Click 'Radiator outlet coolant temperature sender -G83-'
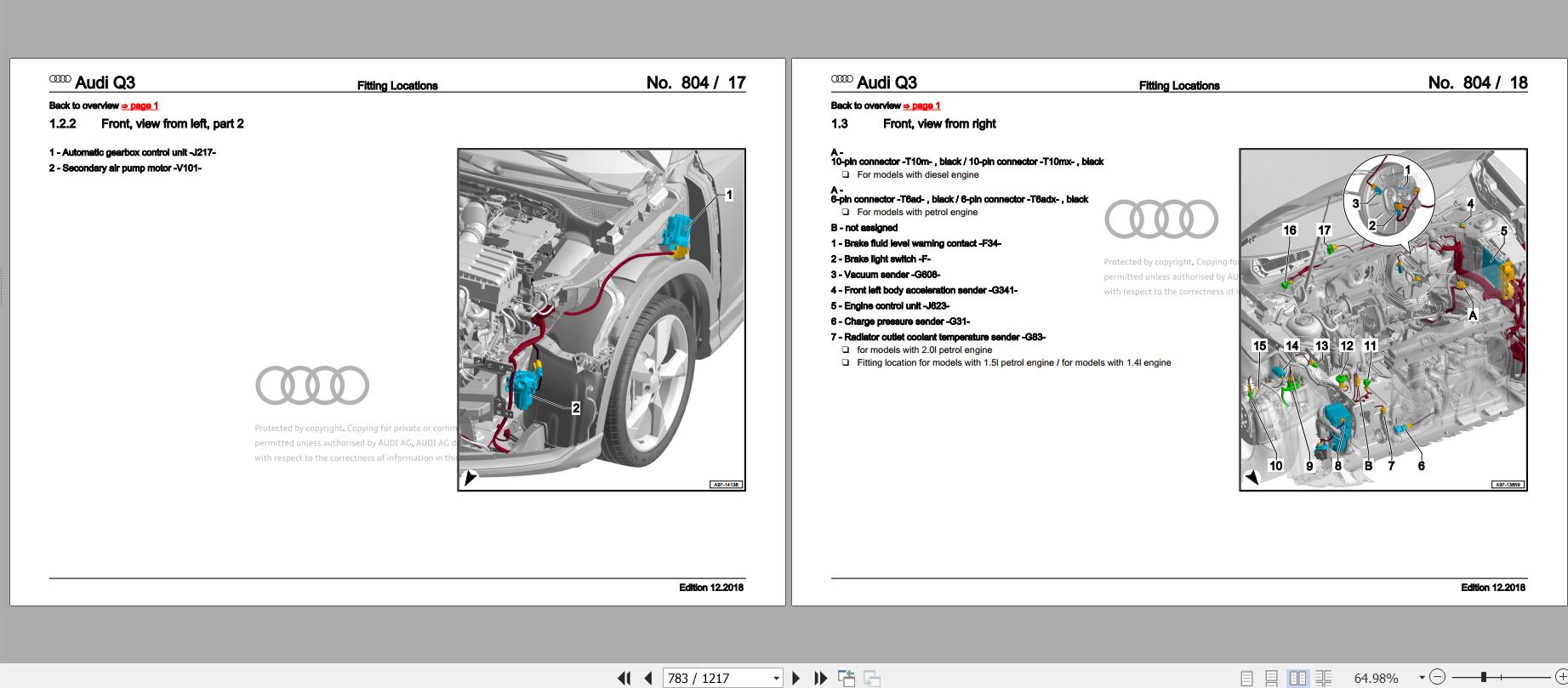1568x688 pixels. [x=944, y=338]
